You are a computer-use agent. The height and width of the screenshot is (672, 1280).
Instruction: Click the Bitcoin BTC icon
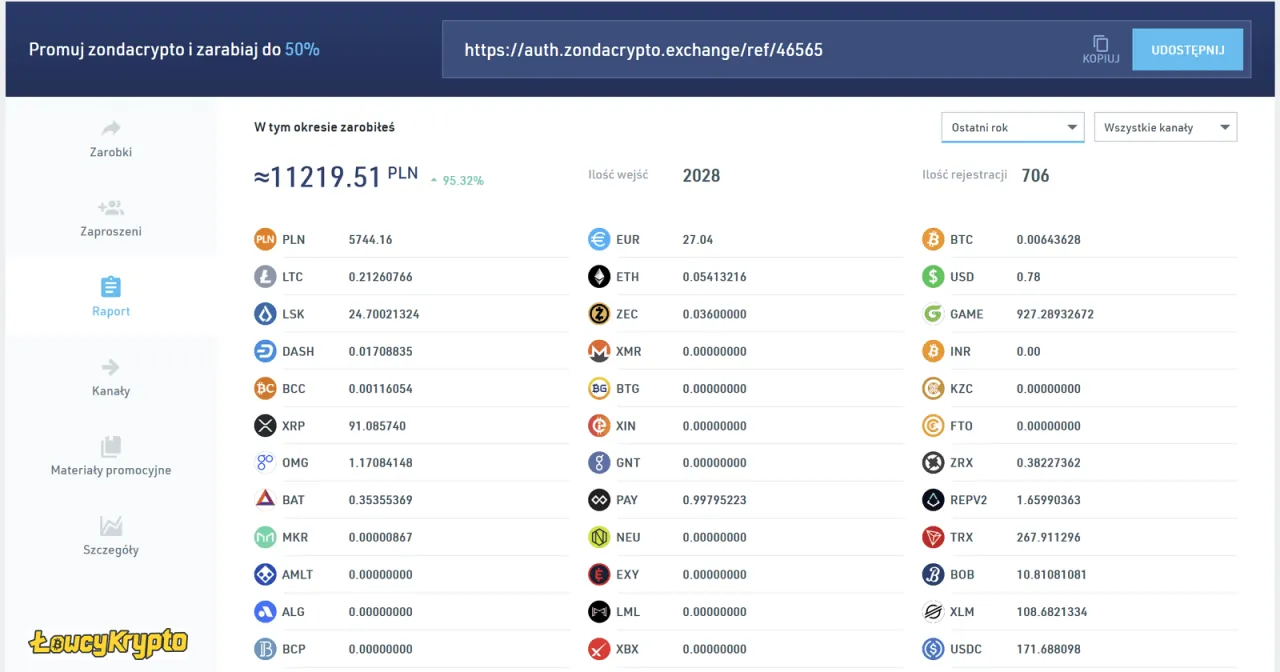(x=933, y=239)
